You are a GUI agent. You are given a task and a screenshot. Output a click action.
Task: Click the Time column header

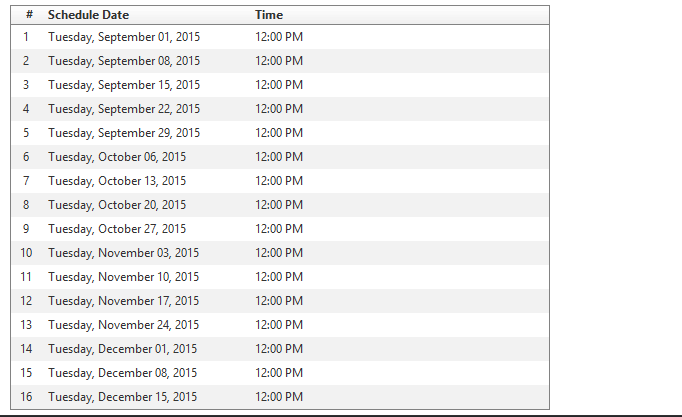click(x=269, y=15)
